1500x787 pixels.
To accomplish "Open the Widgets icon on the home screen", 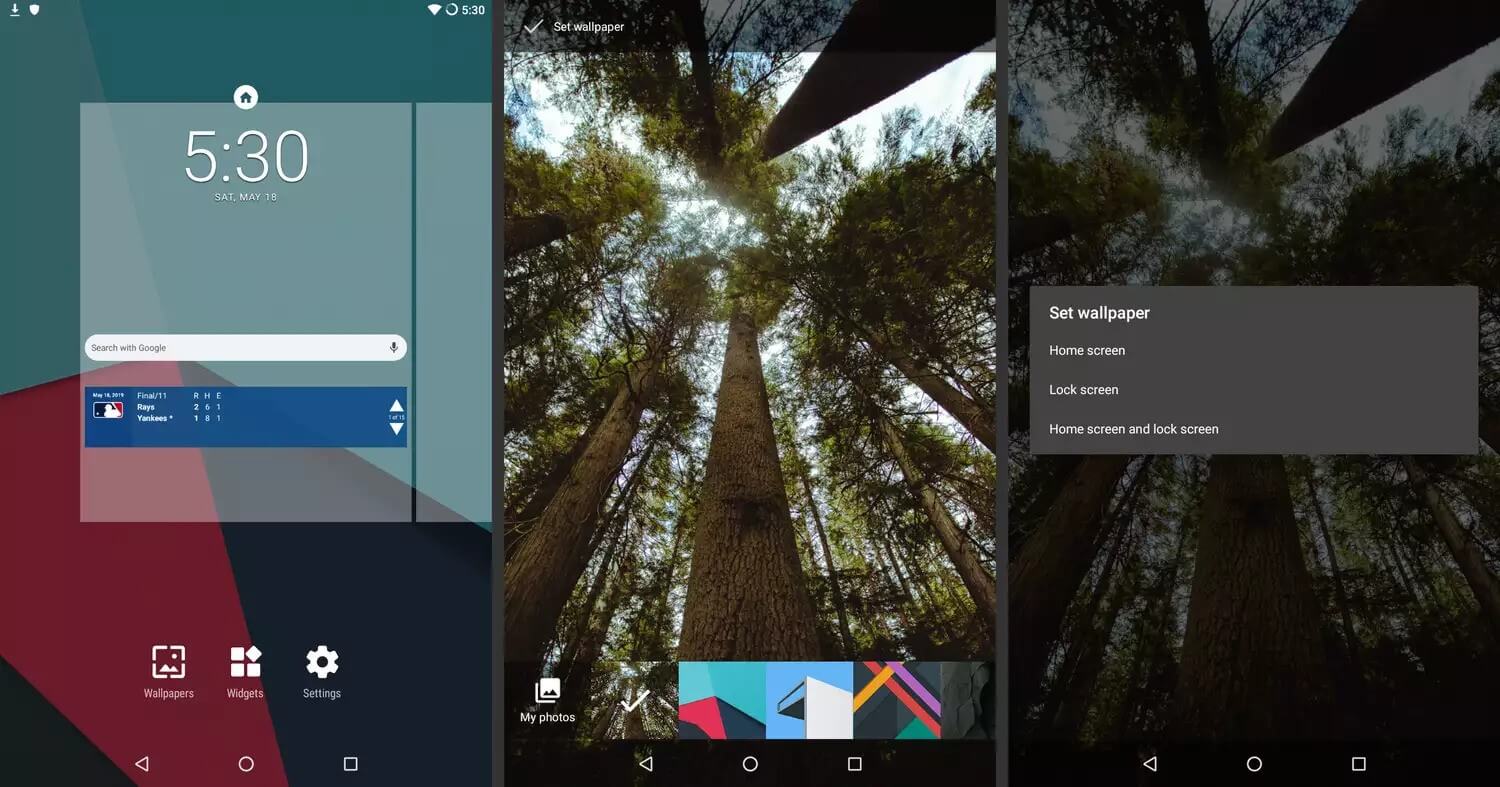I will coord(245,662).
